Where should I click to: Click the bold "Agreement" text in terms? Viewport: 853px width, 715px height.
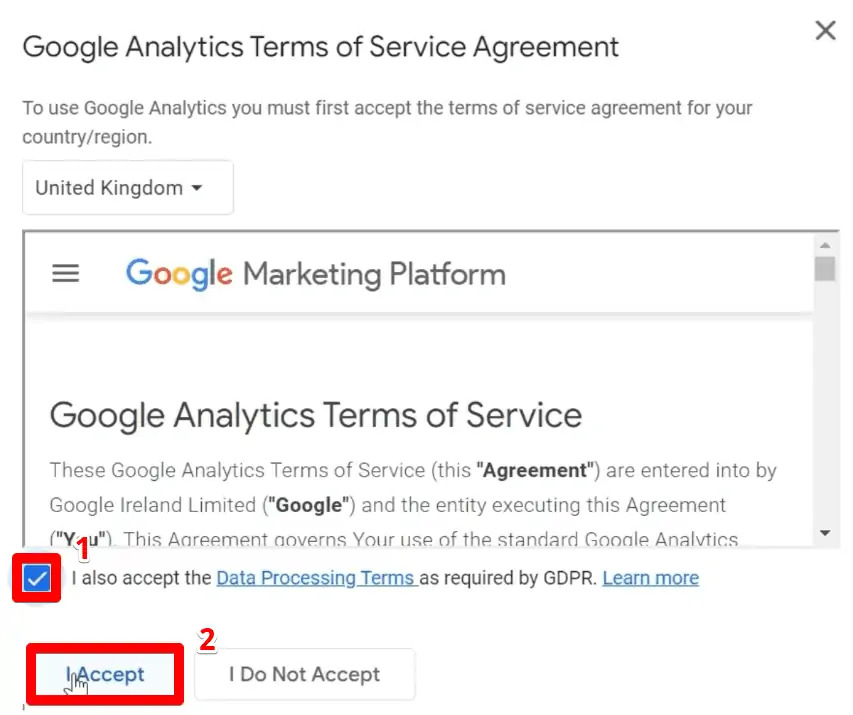(535, 470)
